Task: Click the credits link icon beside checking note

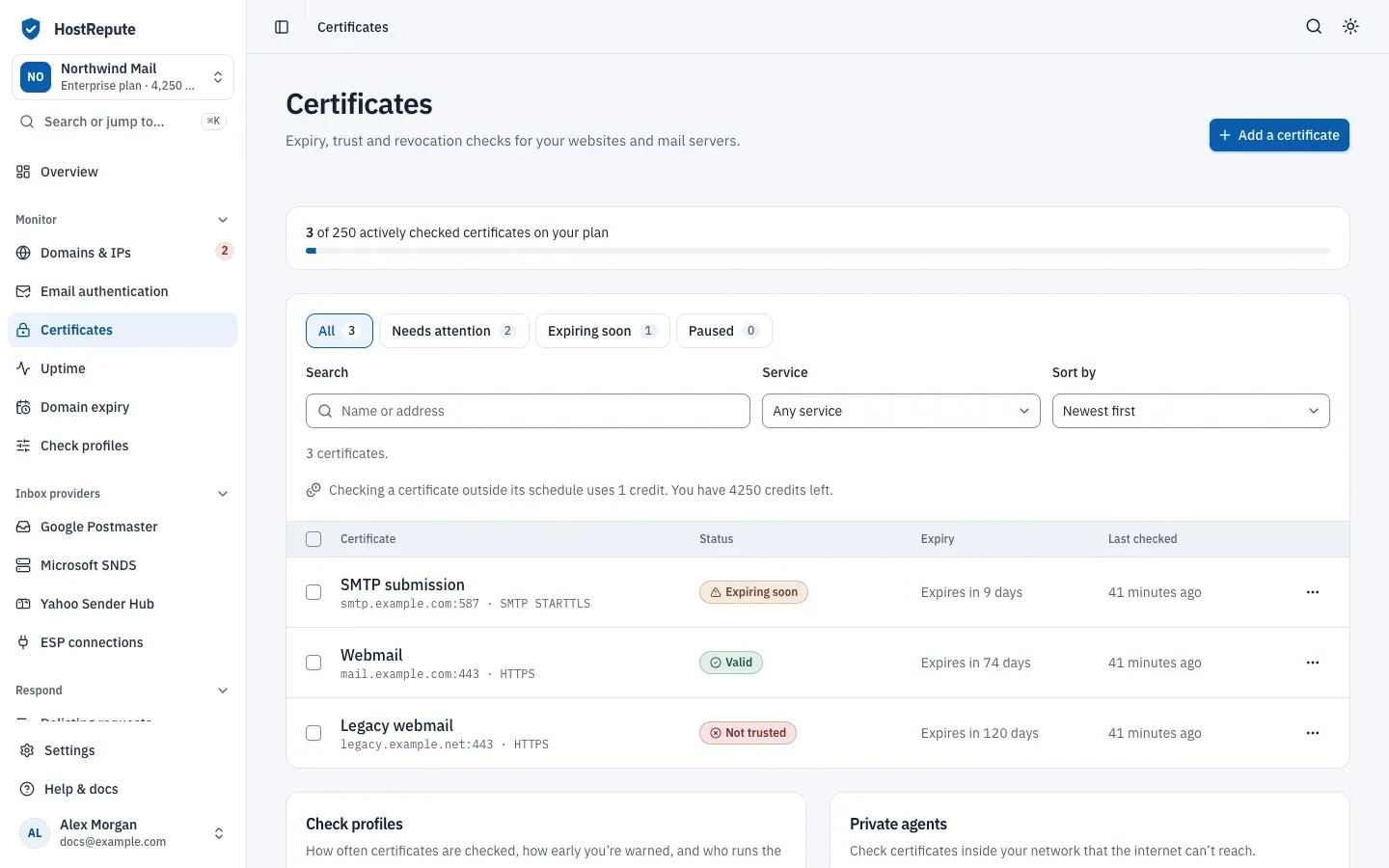Action: pyautogui.click(x=313, y=490)
